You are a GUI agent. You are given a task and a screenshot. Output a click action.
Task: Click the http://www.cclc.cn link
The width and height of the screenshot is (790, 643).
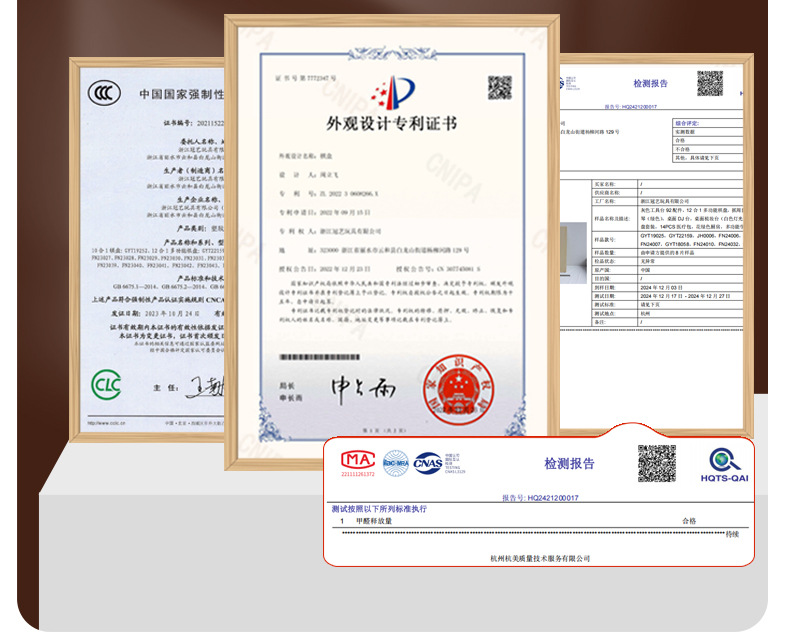[x=106, y=423]
